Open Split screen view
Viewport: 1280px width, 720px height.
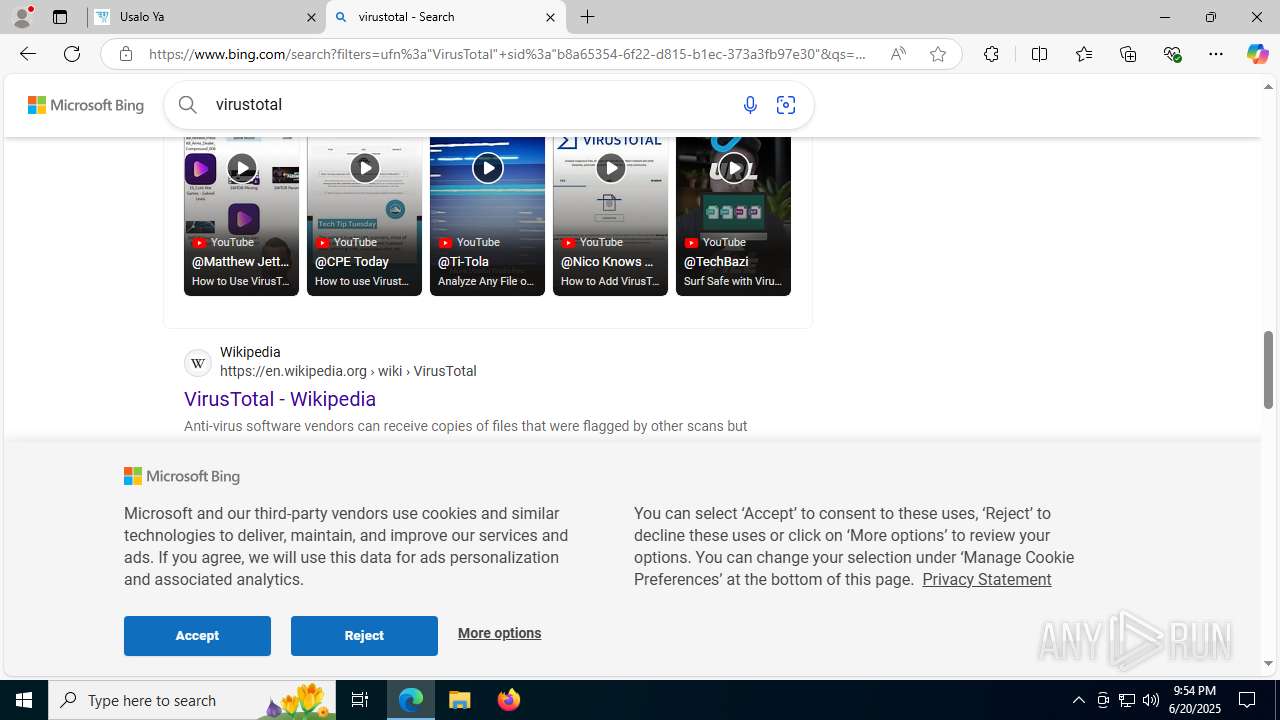(1039, 54)
